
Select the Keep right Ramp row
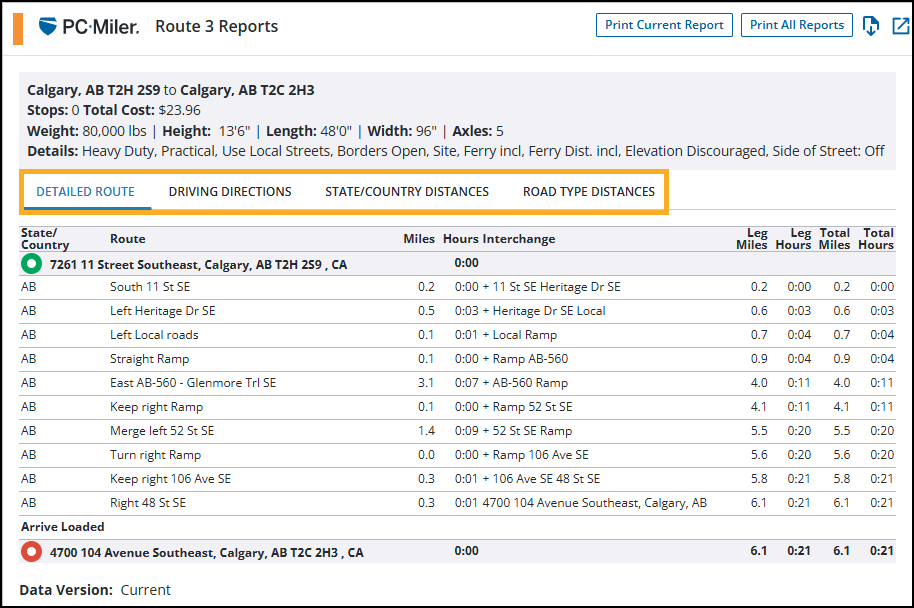[457, 406]
